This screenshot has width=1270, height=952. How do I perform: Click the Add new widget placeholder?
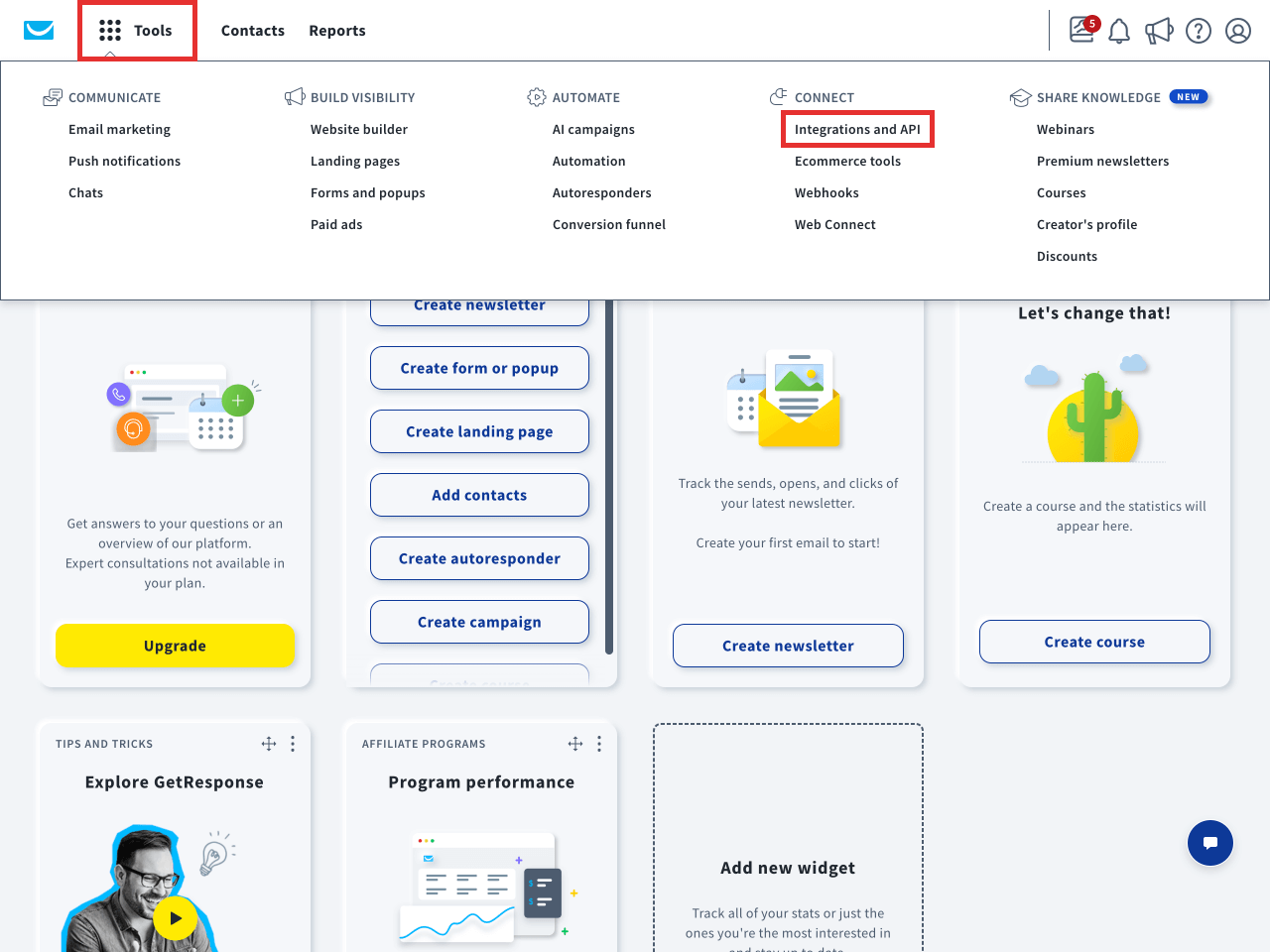[788, 868]
